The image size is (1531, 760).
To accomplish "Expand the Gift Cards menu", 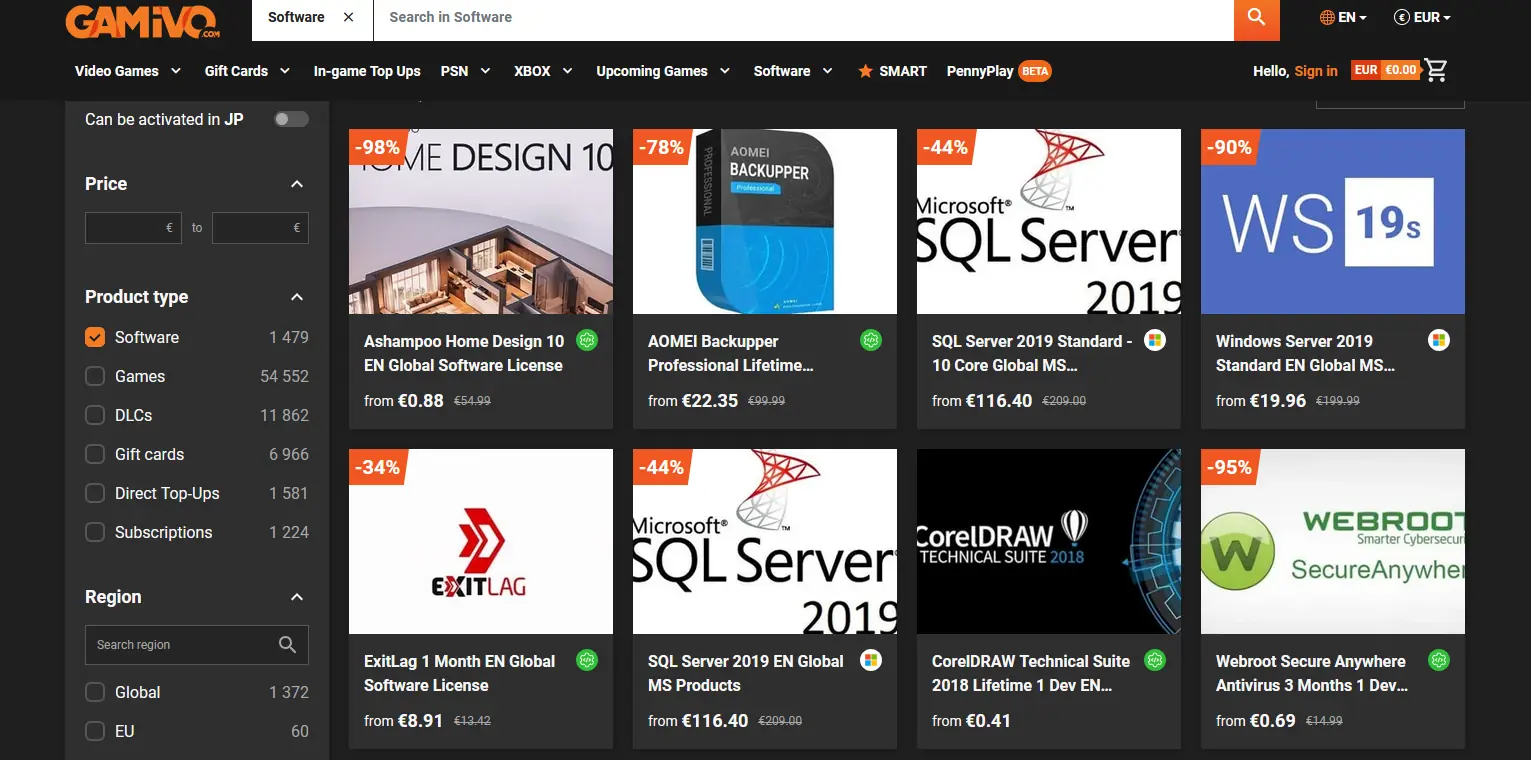I will [x=247, y=71].
